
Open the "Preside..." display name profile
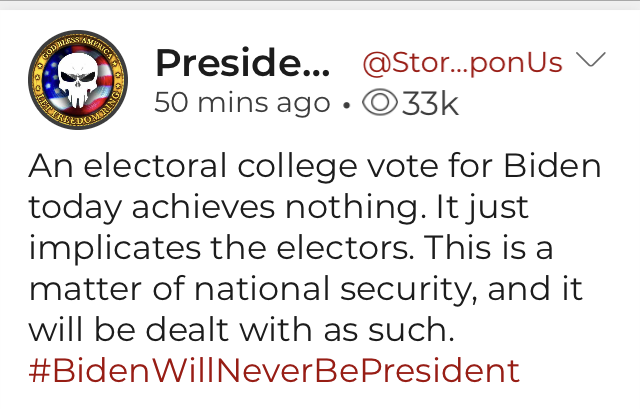[240, 63]
